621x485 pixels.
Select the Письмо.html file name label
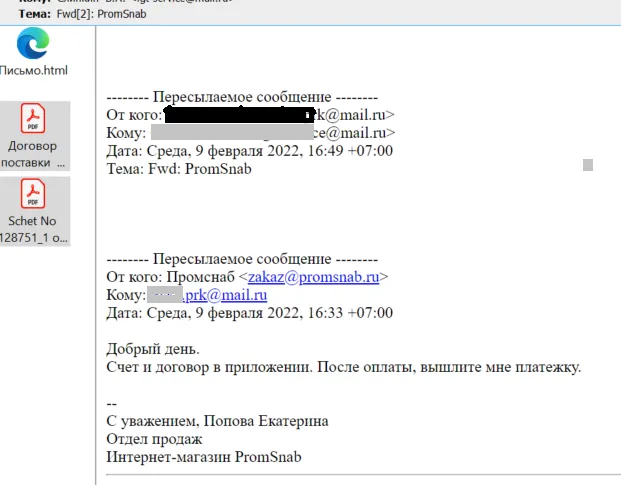click(34, 70)
